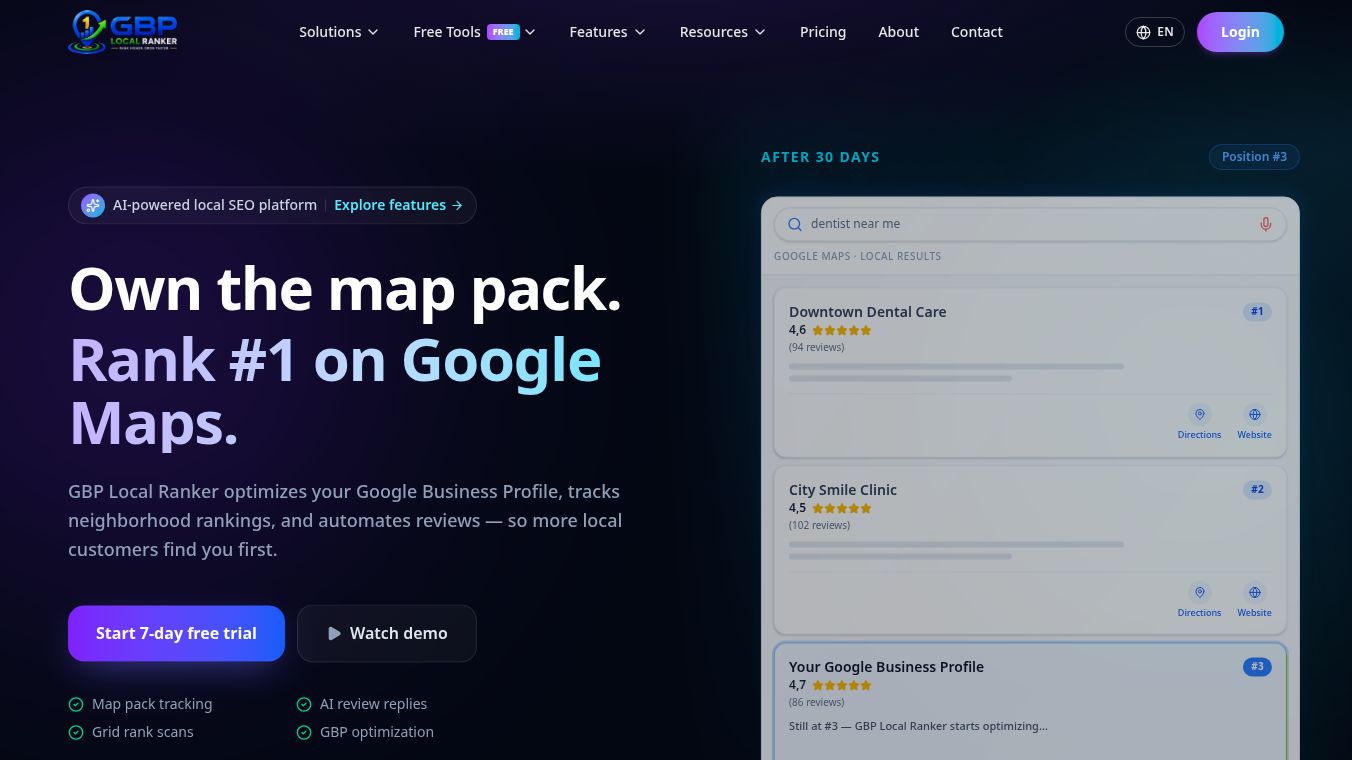Click Website icon for Downtown Dental Care

1254,414
